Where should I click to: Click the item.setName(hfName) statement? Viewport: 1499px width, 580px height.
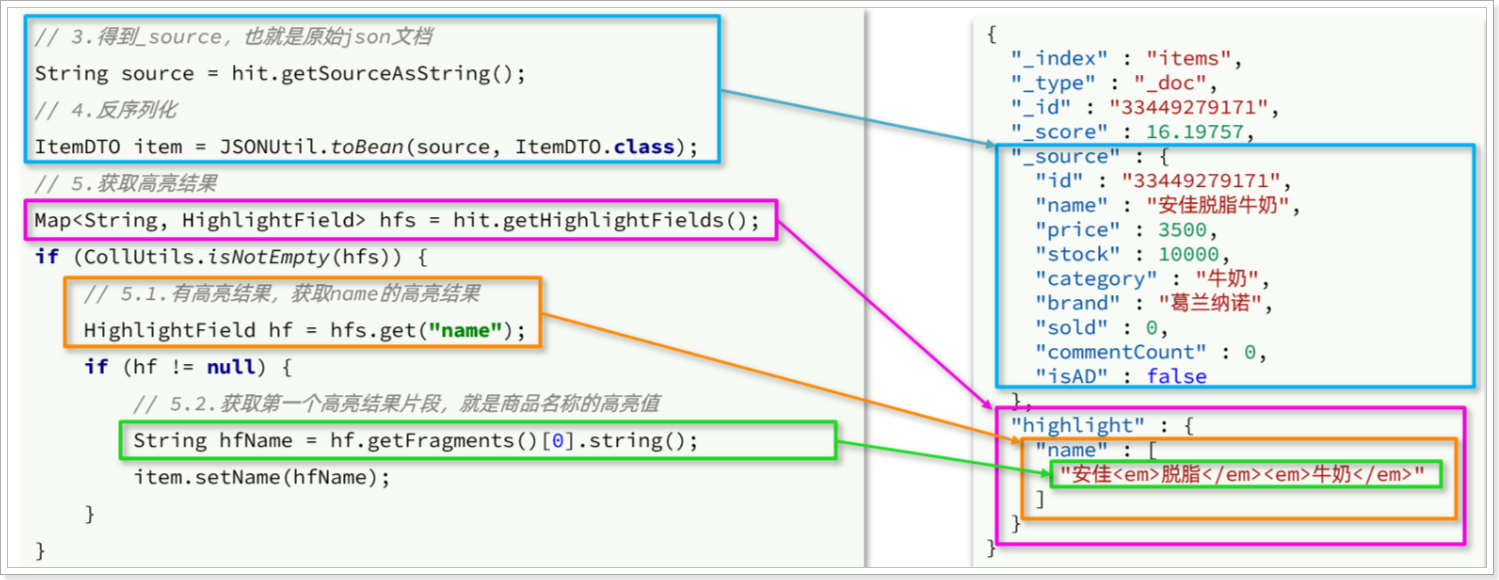pos(261,477)
